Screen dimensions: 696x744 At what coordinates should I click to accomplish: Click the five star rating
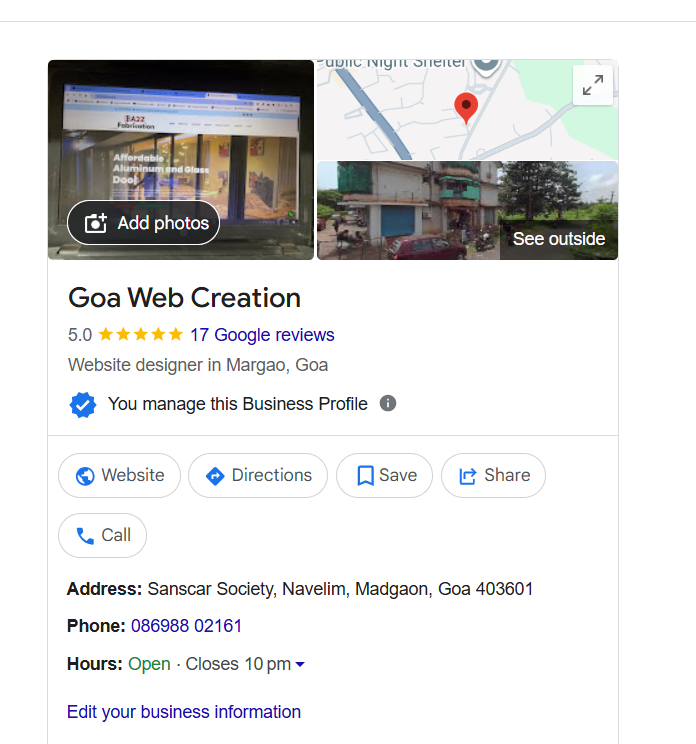tap(140, 335)
